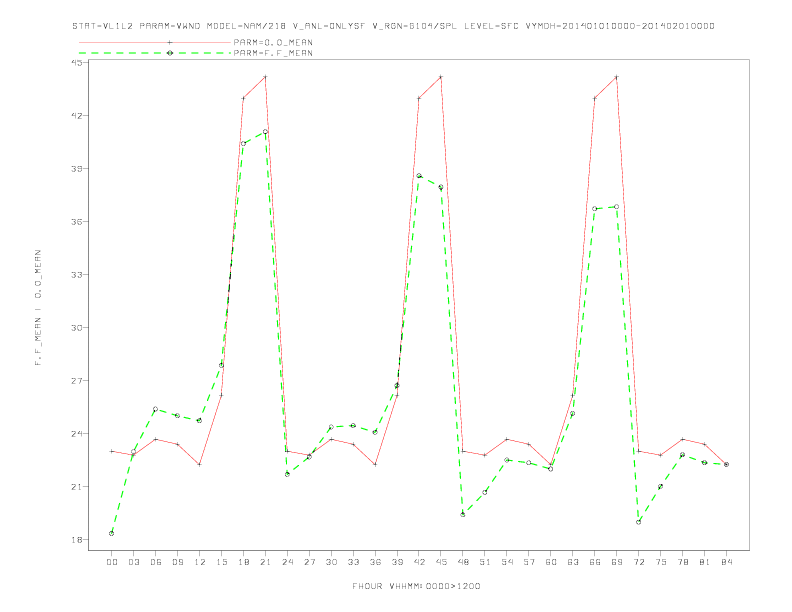Click green F.F_MEAN marker at hour 48
792x612 pixels.
(x=463, y=514)
